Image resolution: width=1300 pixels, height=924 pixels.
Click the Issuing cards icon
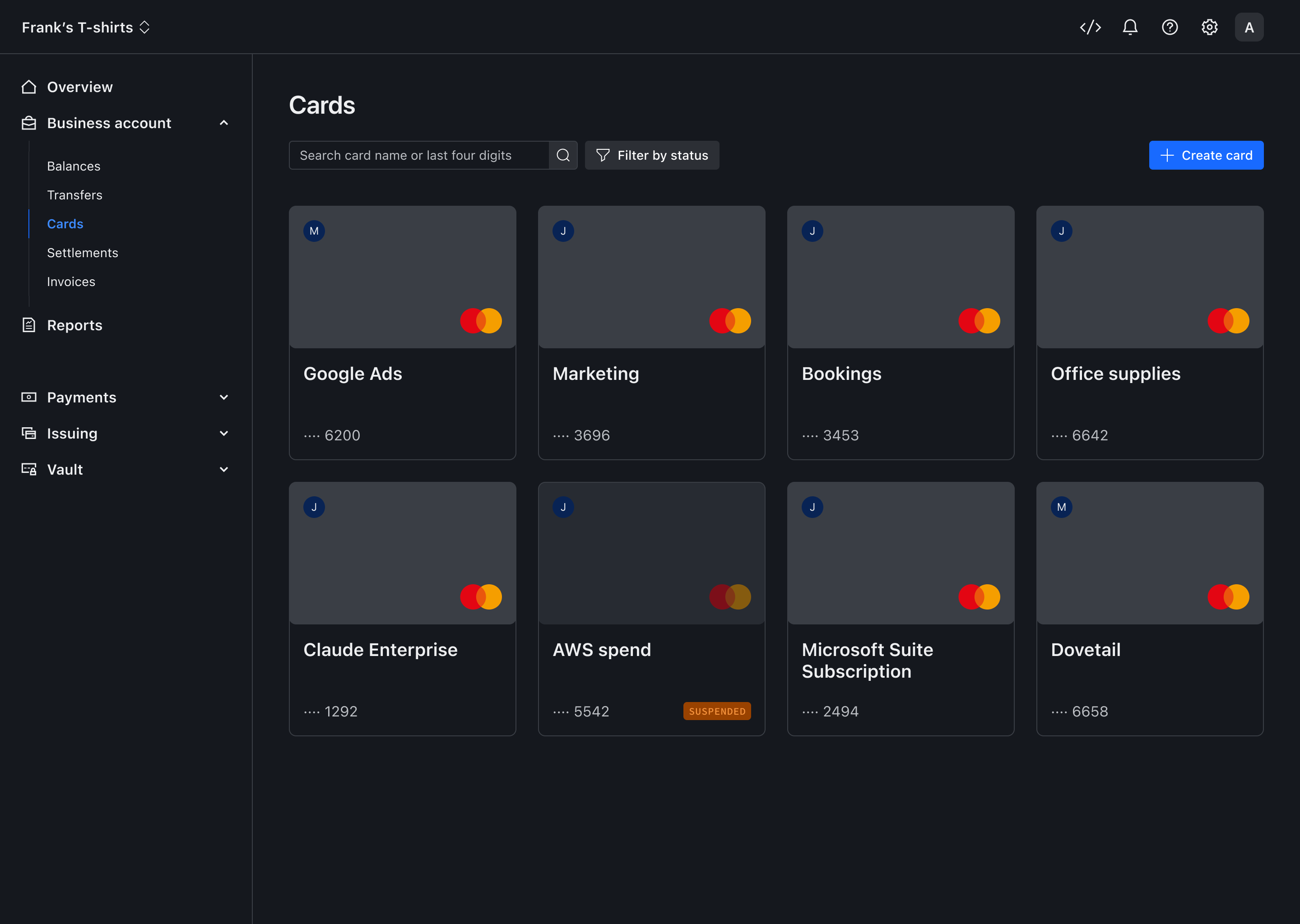29,433
